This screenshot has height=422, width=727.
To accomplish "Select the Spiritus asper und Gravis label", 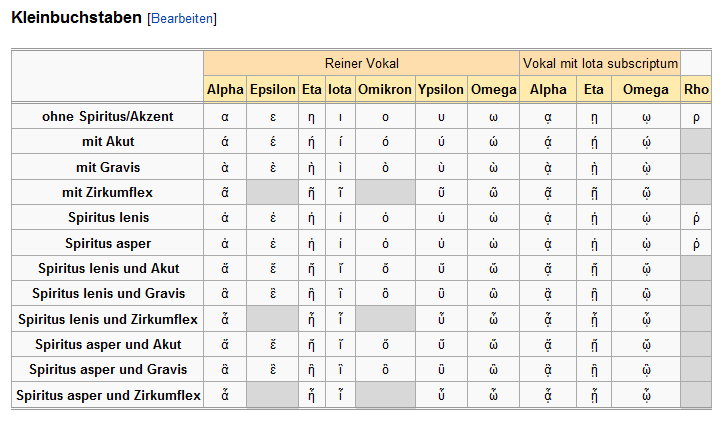I will click(x=107, y=370).
